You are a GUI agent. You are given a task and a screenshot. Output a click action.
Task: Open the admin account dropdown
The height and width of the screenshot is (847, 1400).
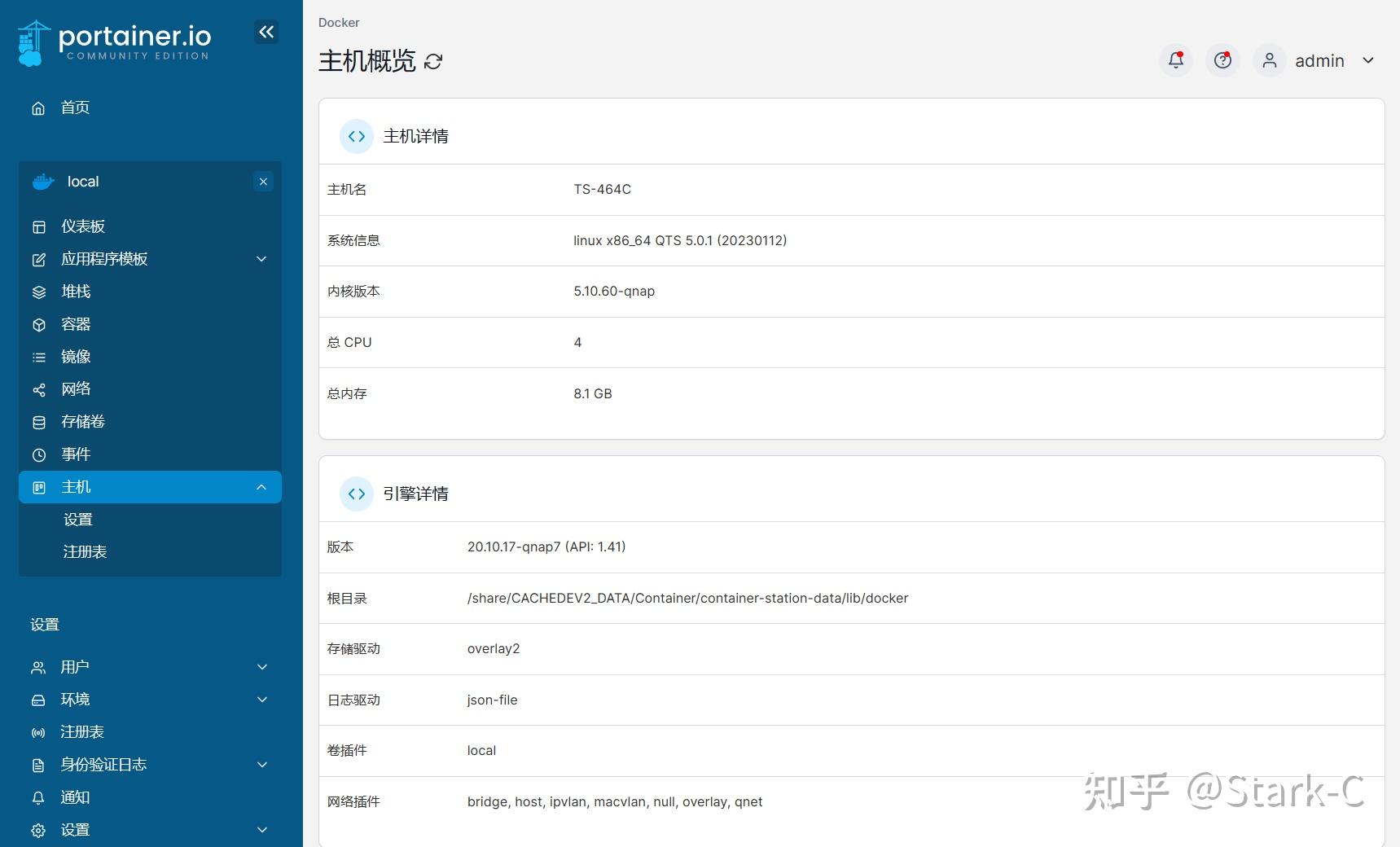[1319, 60]
